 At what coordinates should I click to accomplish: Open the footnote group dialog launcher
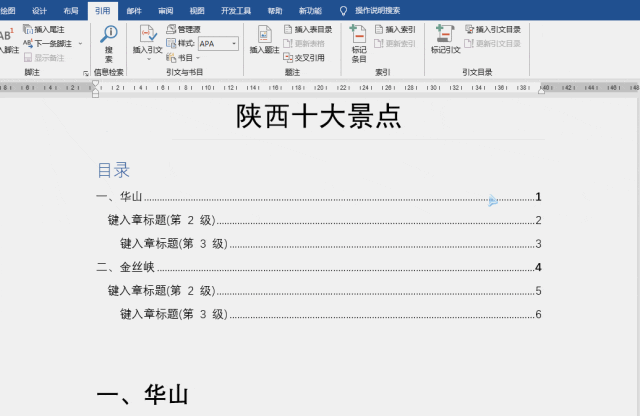[85, 73]
